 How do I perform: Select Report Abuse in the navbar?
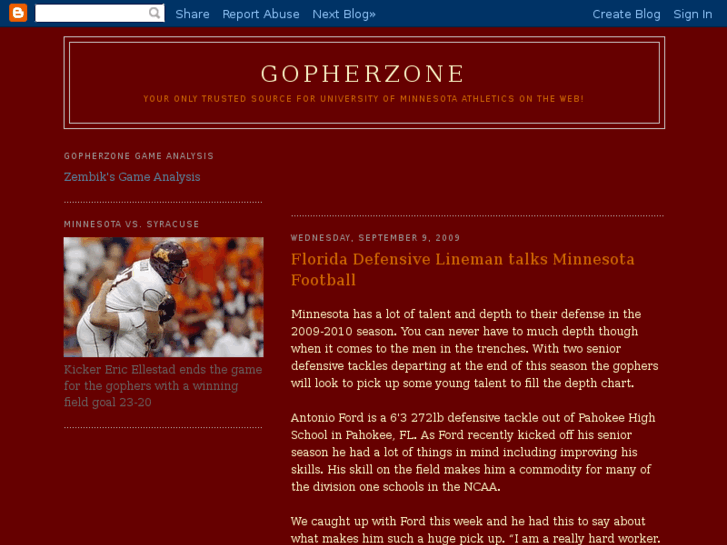(x=261, y=14)
